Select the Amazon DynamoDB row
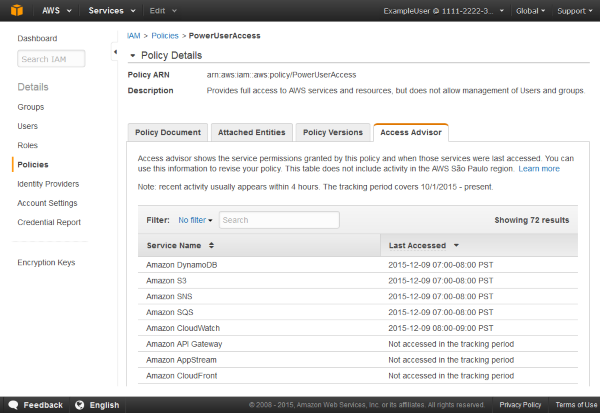The image size is (600, 413). click(x=358, y=265)
